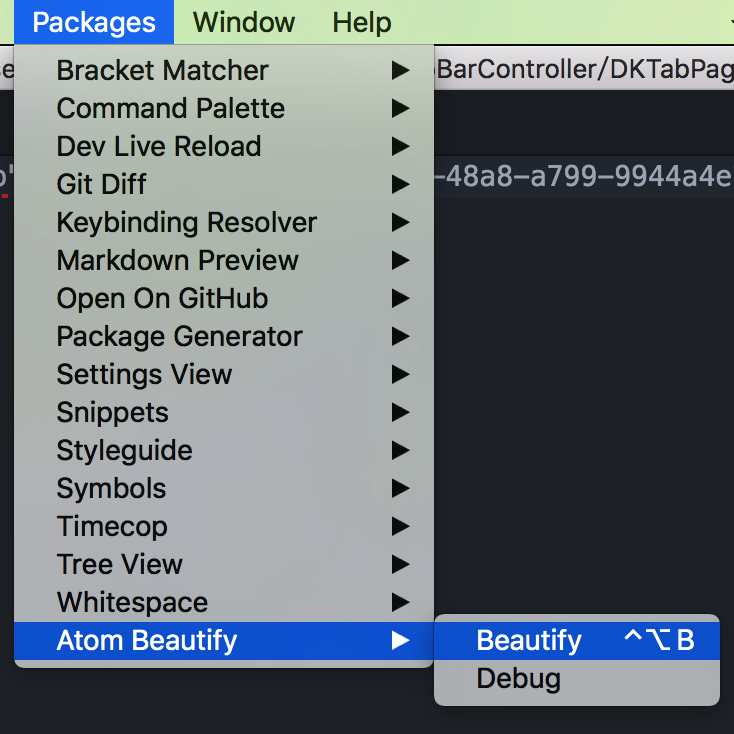This screenshot has width=734, height=734.
Task: Open the Window menu
Action: click(x=244, y=22)
